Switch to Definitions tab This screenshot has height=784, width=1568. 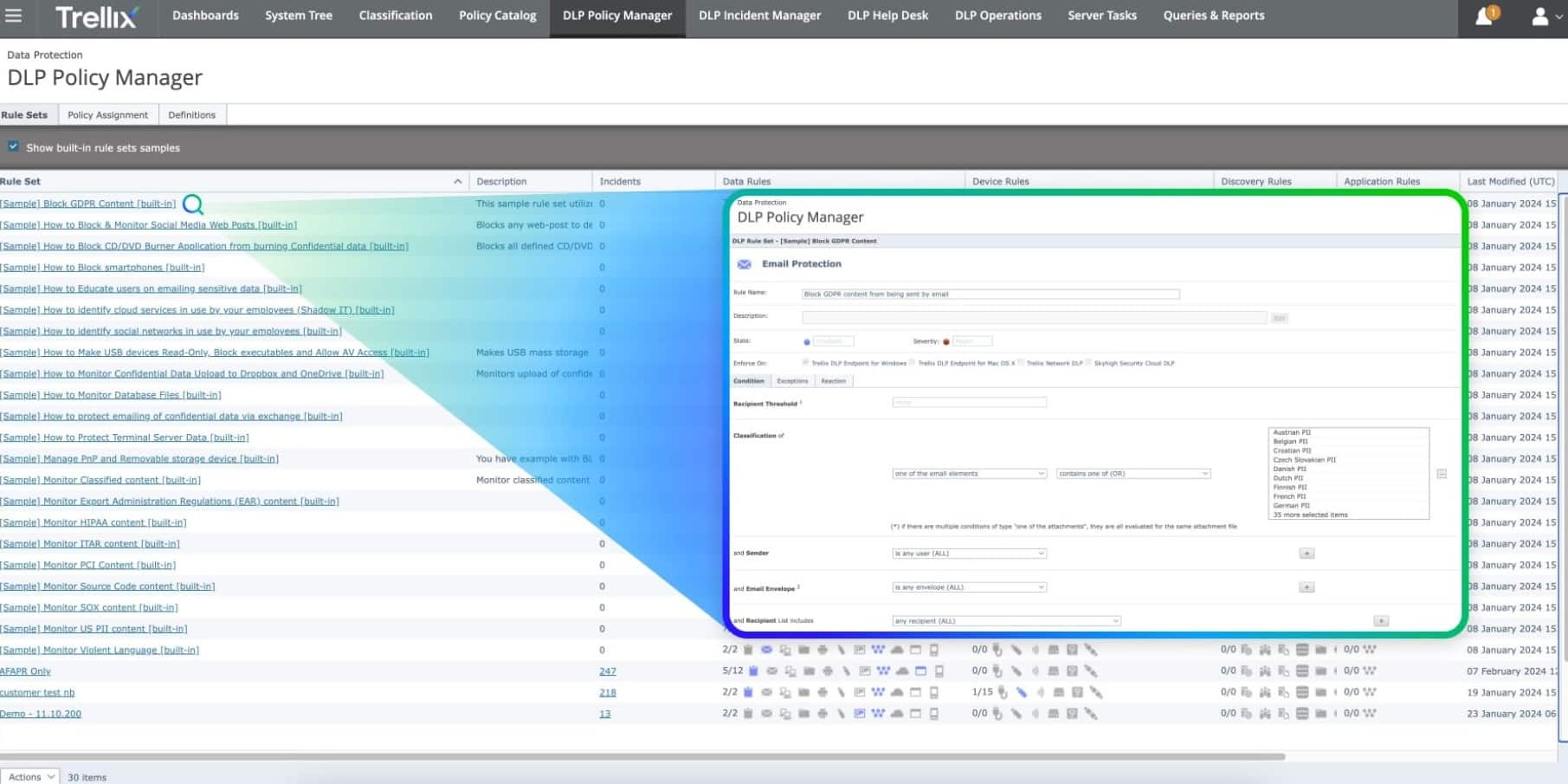tap(191, 114)
